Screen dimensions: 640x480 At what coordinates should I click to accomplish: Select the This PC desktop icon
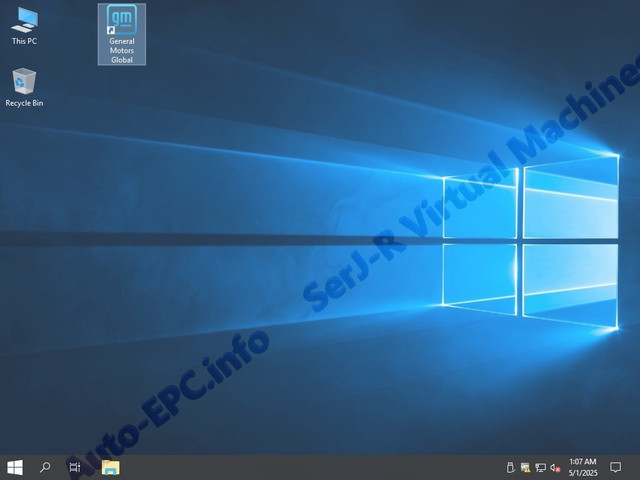(24, 26)
